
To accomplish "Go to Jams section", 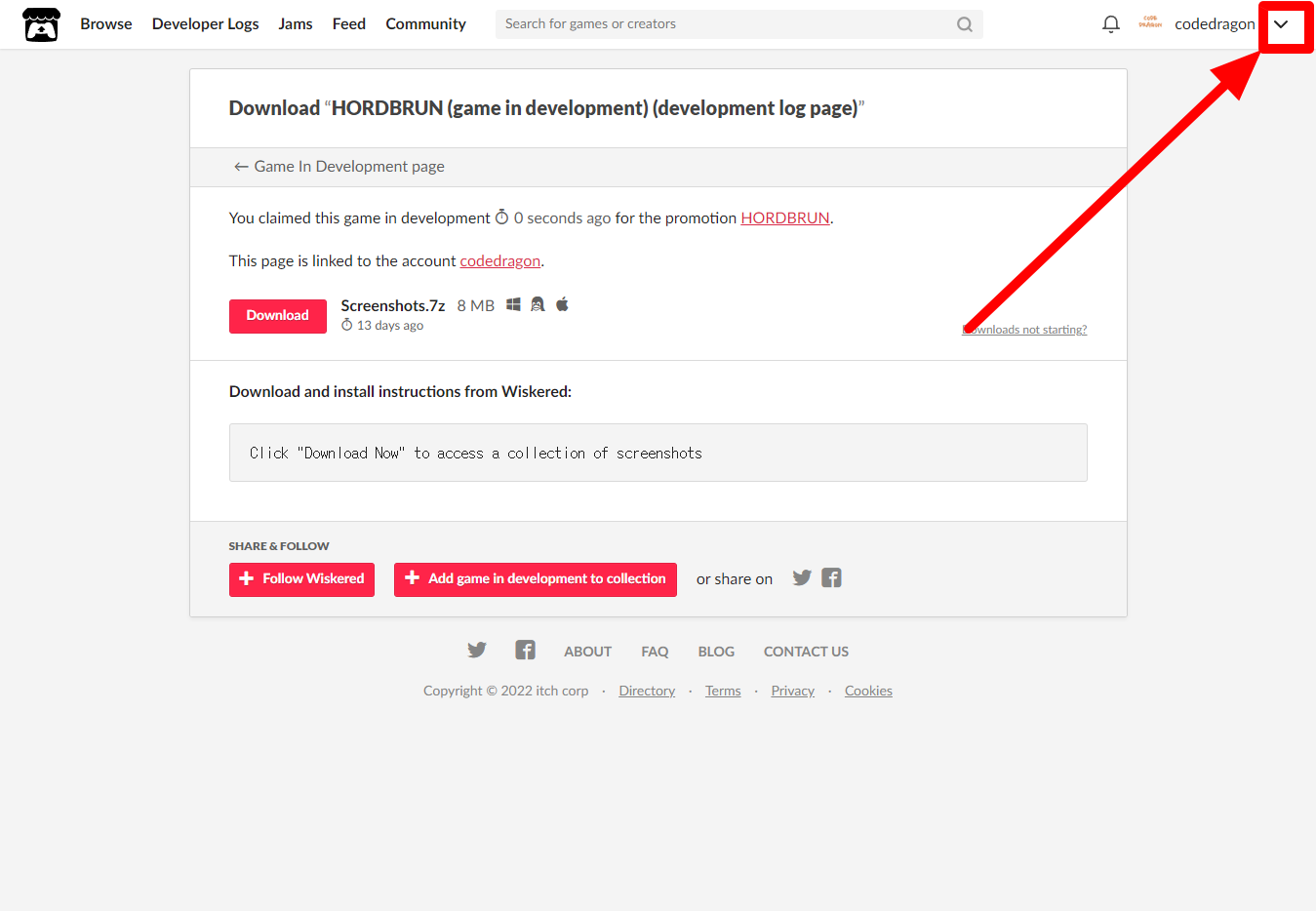I will [296, 24].
